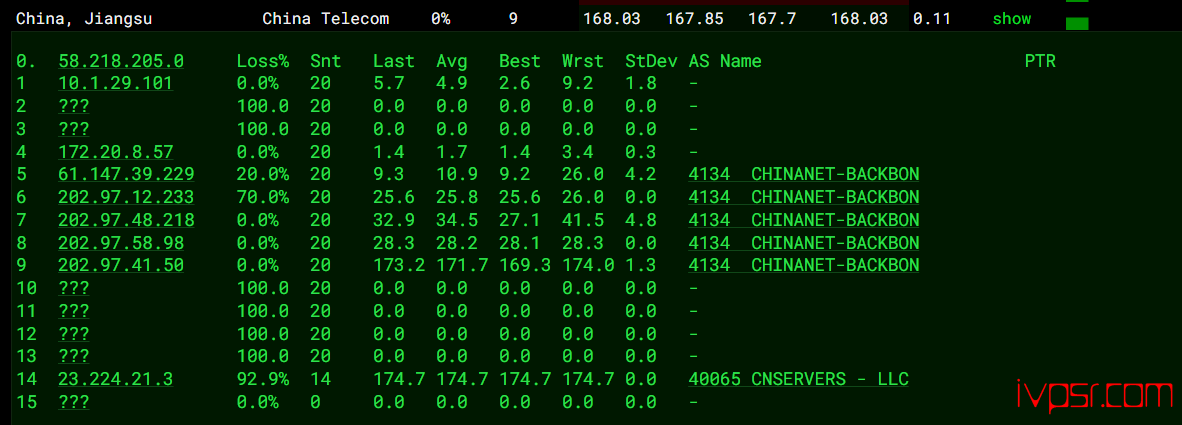1182x425 pixels.
Task: Open the 202.97.48.218 IP link
Action: pyautogui.click(x=127, y=220)
